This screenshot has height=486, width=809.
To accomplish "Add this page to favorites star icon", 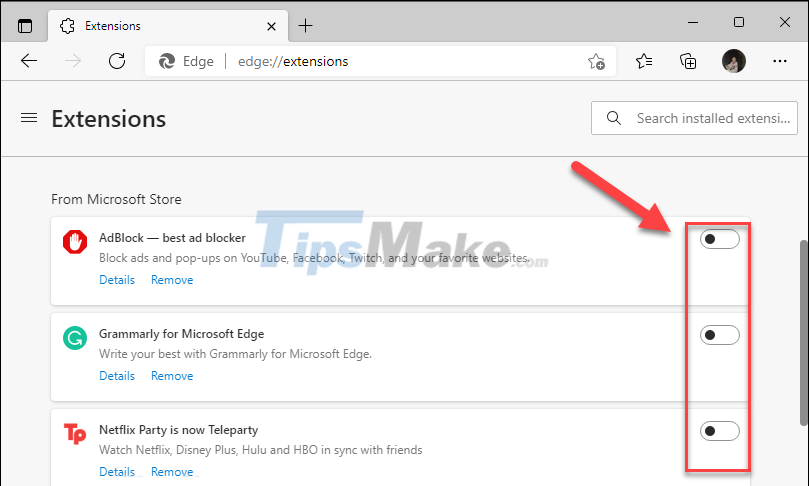I will pyautogui.click(x=596, y=61).
